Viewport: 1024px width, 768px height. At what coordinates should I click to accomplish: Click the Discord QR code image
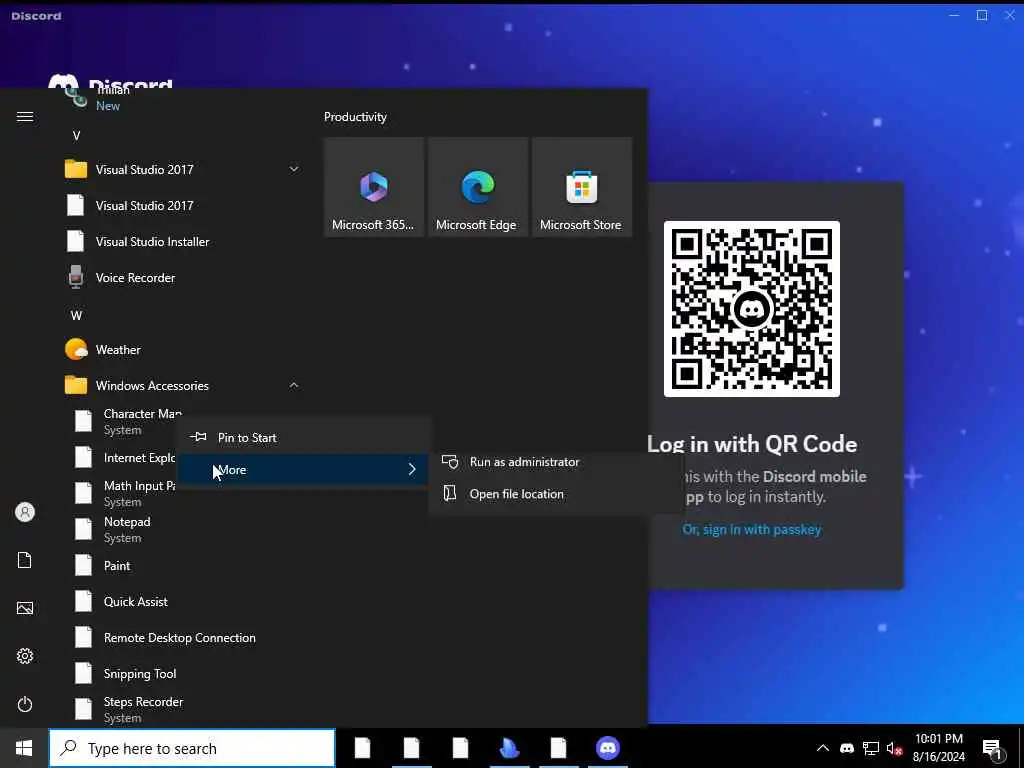click(752, 309)
